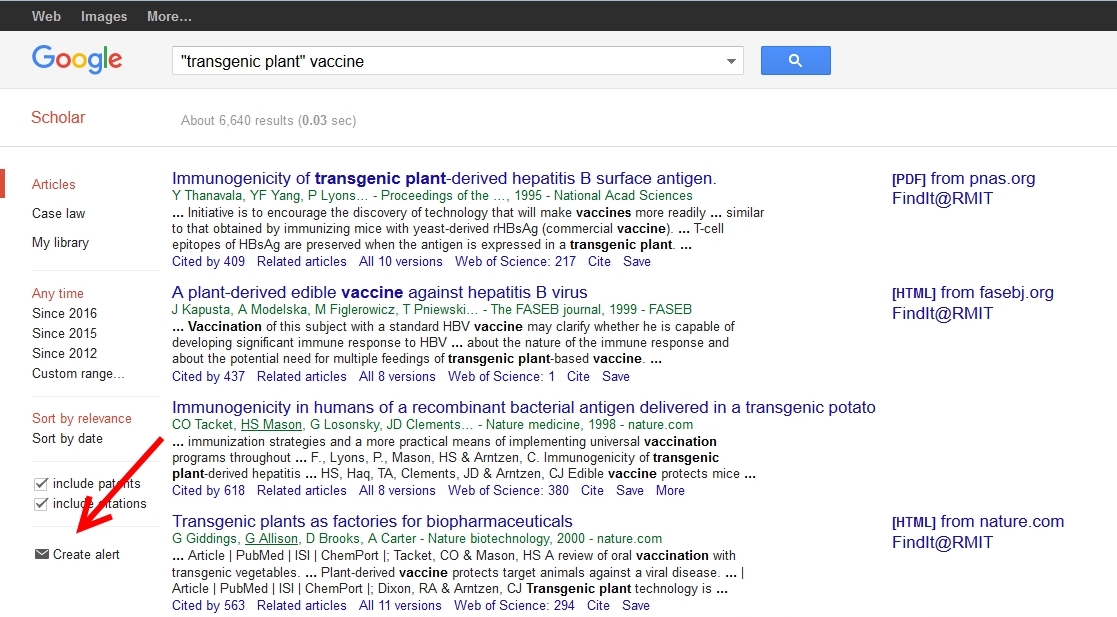This screenshot has height=617, width=1117.
Task: Open the [HTML] from nature.com link
Action: [978, 522]
